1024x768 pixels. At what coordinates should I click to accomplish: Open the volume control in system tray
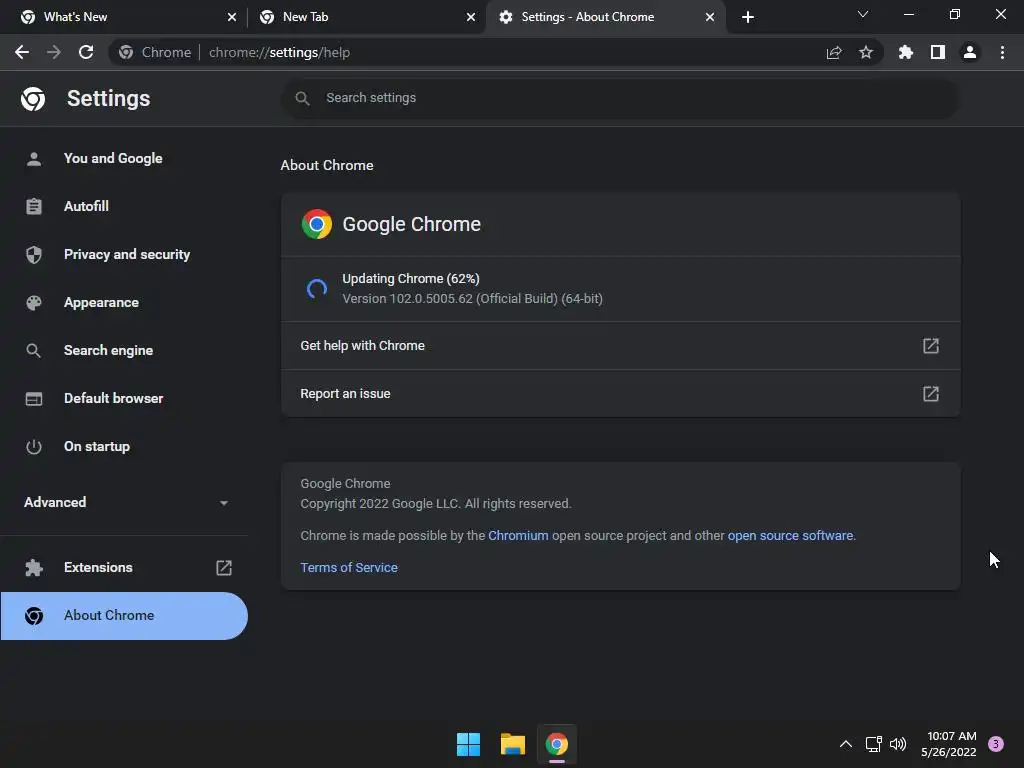coord(898,744)
